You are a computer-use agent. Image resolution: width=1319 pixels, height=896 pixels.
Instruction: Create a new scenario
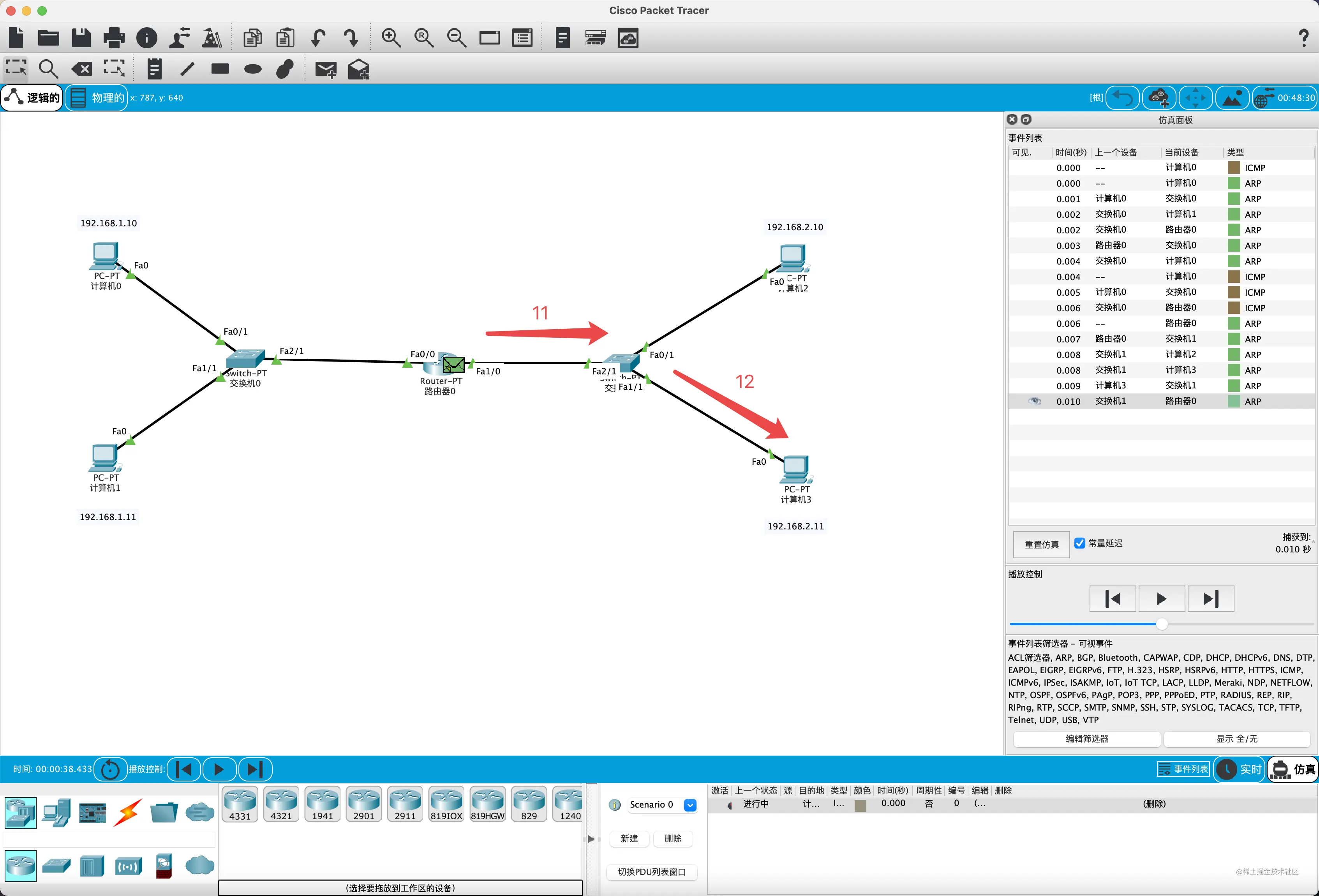(629, 838)
